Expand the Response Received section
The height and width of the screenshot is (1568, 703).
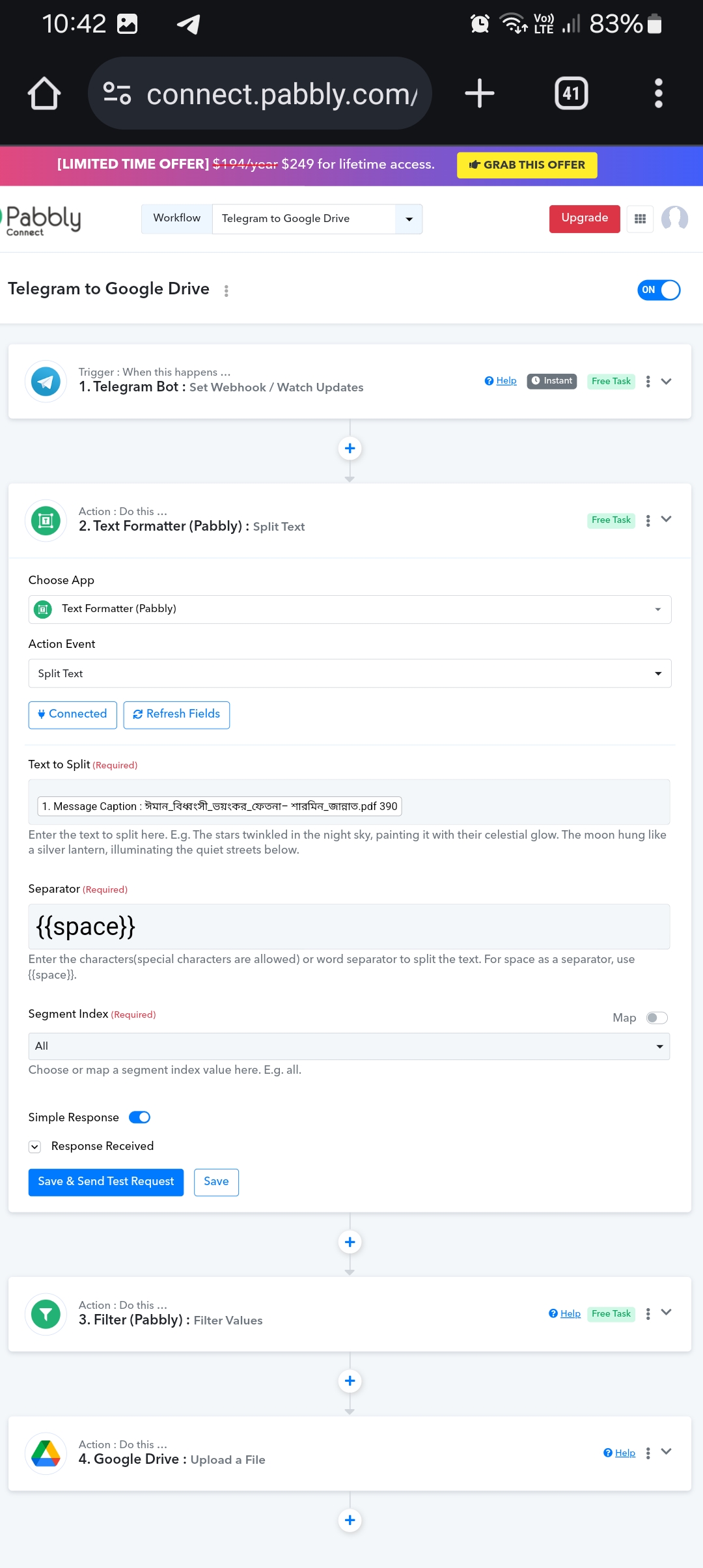click(34, 1147)
